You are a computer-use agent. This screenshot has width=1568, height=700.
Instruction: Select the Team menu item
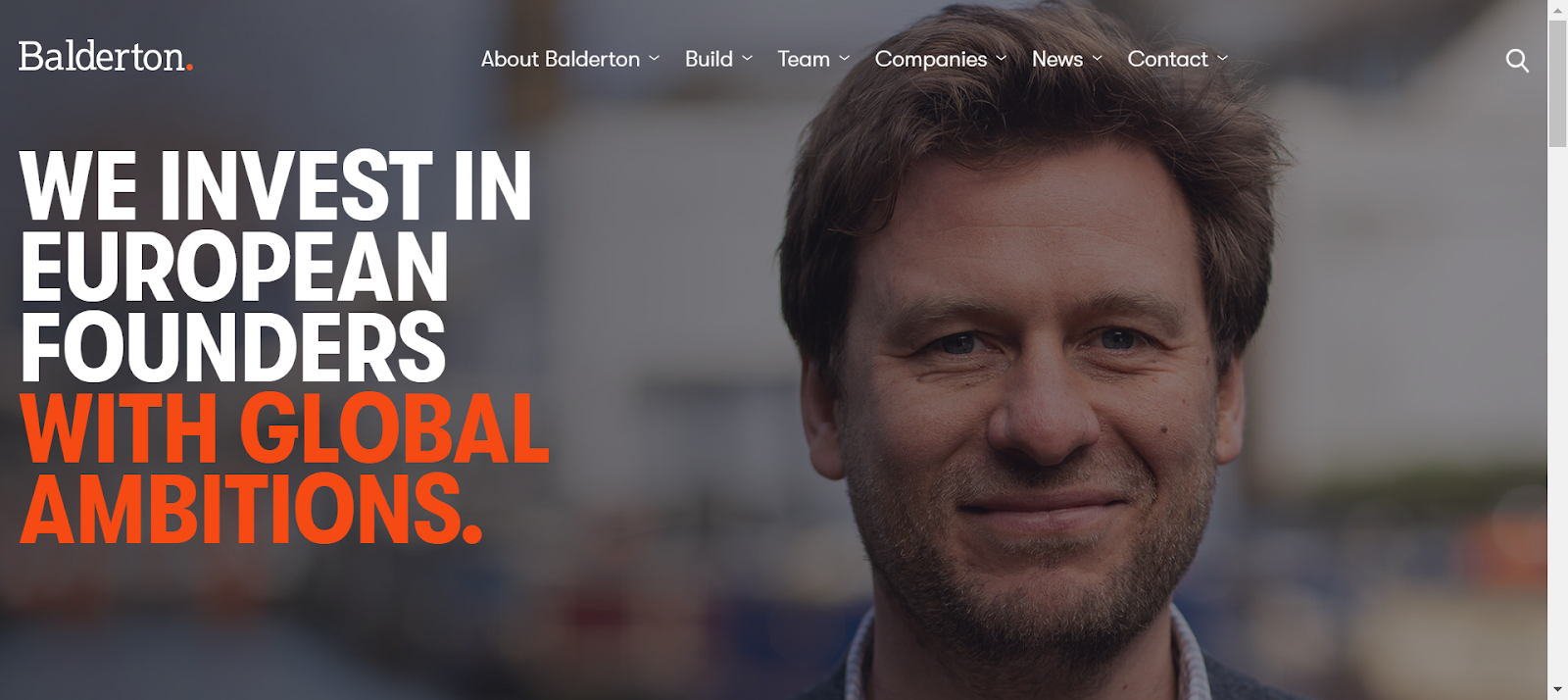[x=804, y=59]
